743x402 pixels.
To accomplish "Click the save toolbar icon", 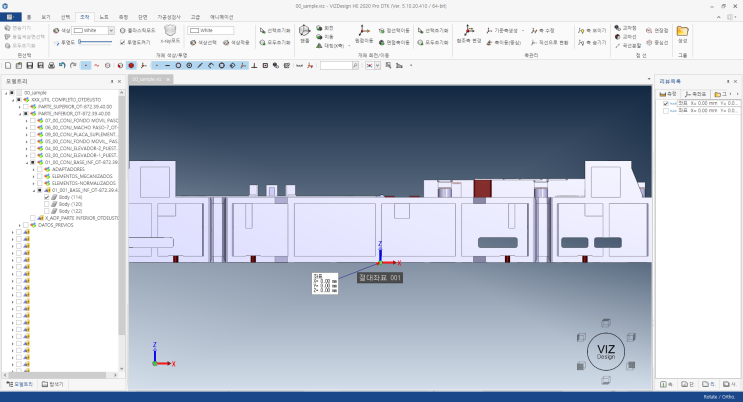I will point(30,65).
